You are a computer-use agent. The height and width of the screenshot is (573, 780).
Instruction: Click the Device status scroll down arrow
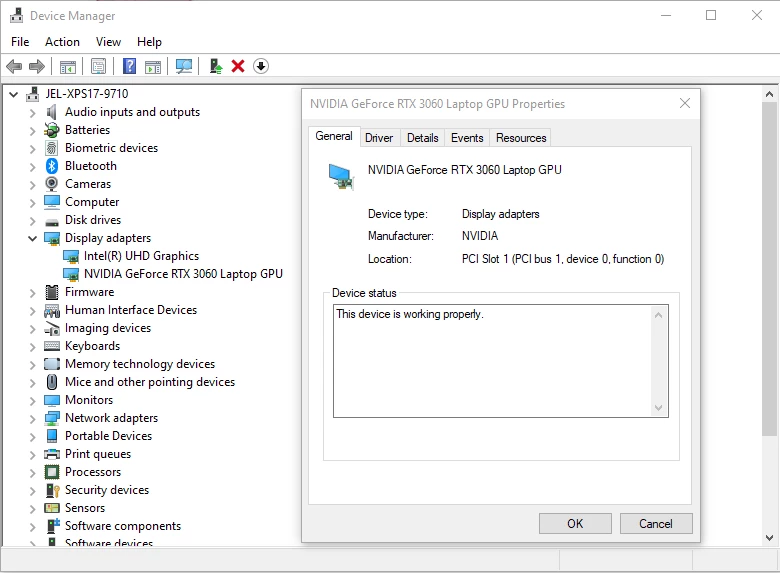click(659, 408)
